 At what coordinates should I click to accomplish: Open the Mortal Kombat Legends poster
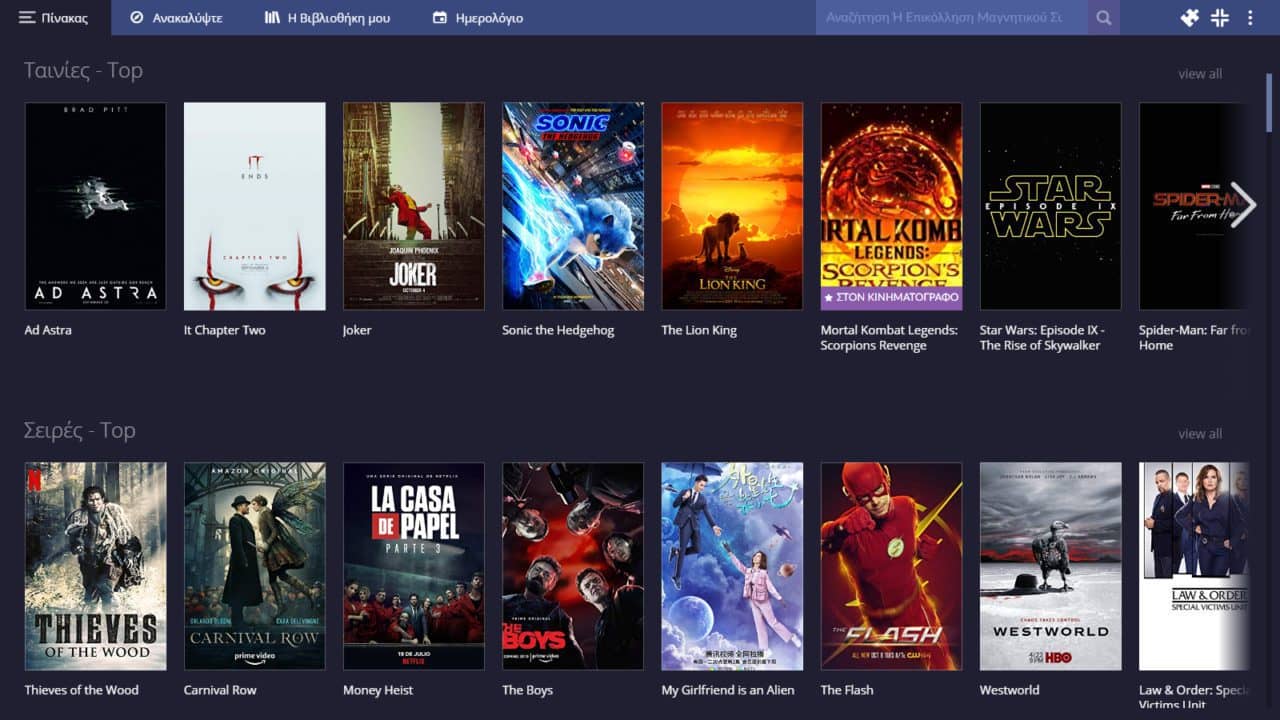(x=891, y=206)
